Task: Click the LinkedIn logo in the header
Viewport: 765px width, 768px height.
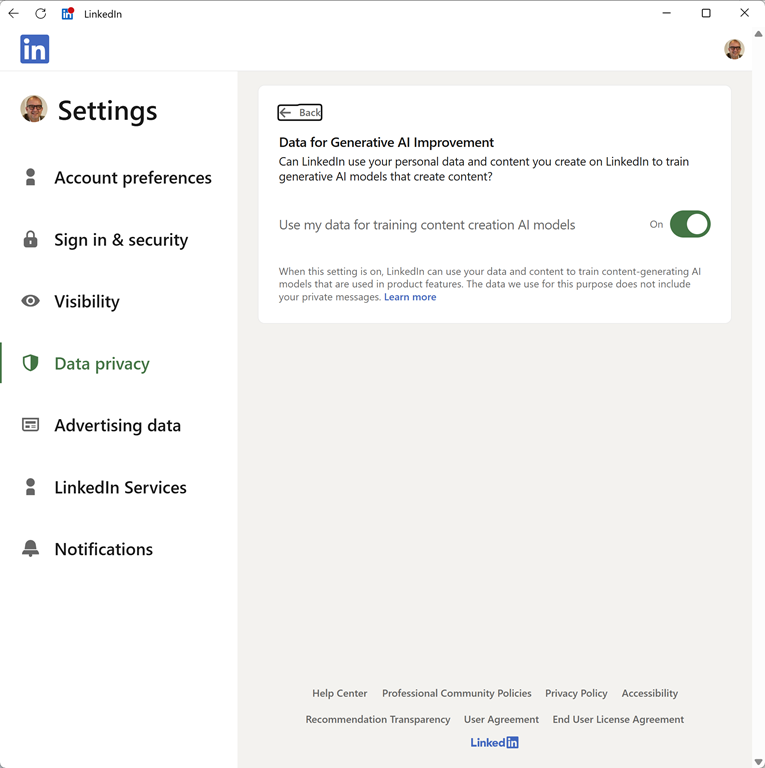Action: [35, 49]
